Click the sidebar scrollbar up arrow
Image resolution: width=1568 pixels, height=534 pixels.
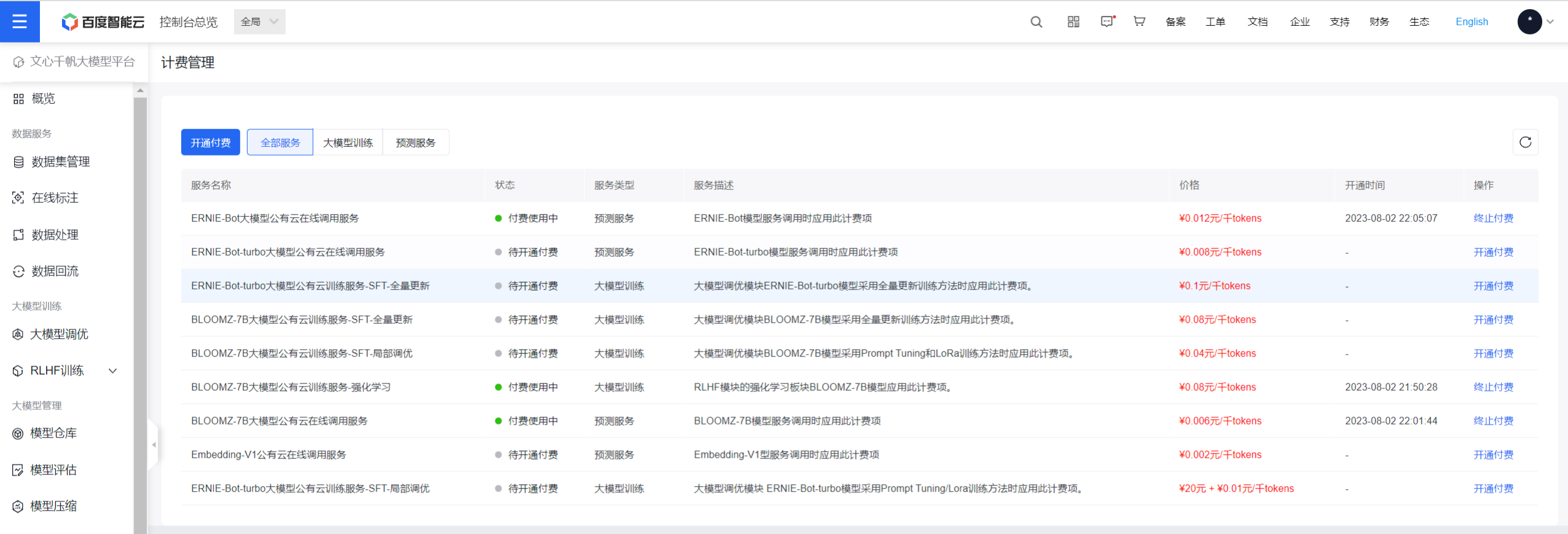point(140,90)
